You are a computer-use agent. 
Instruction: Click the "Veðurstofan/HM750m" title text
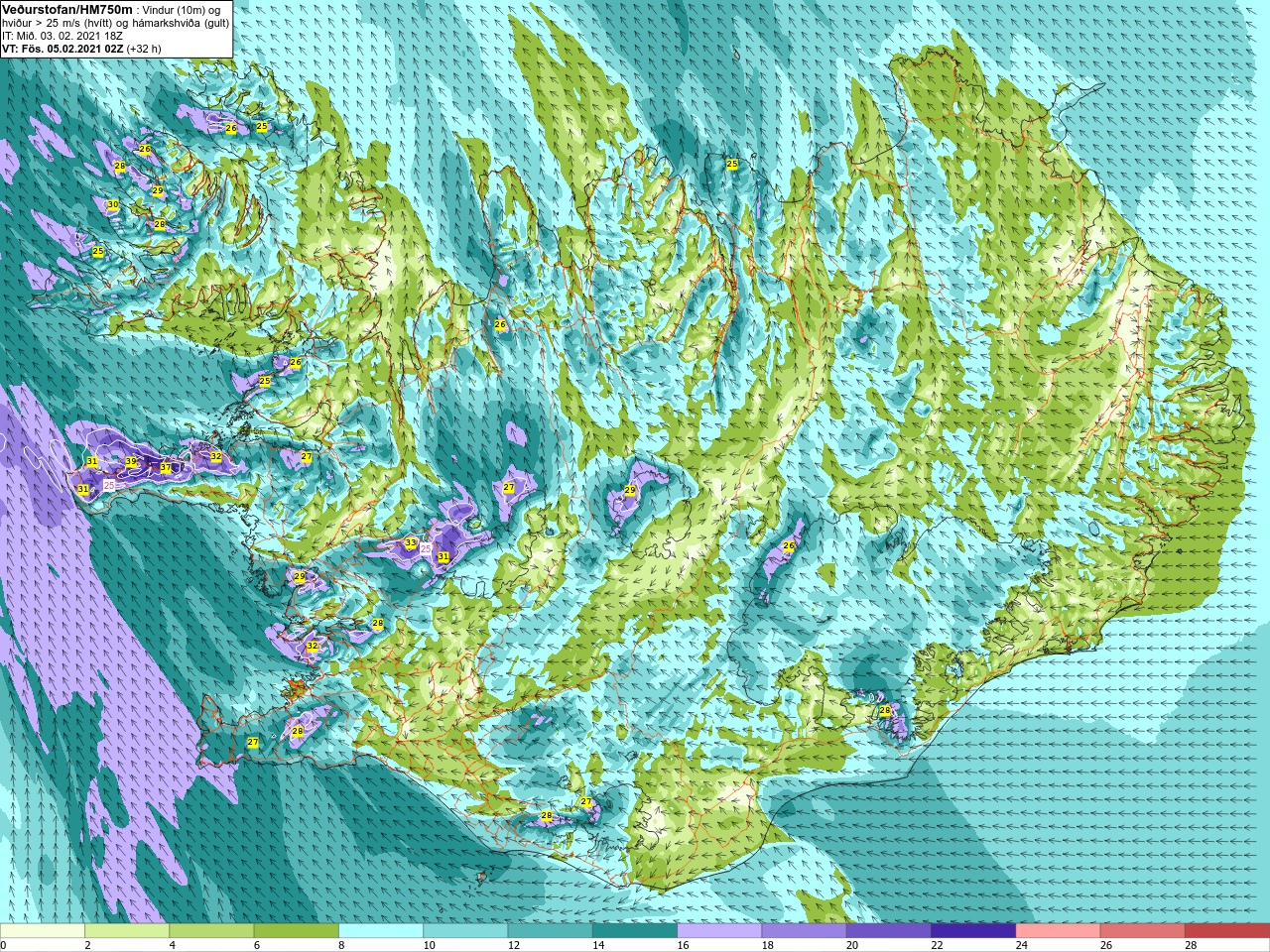pyautogui.click(x=67, y=9)
